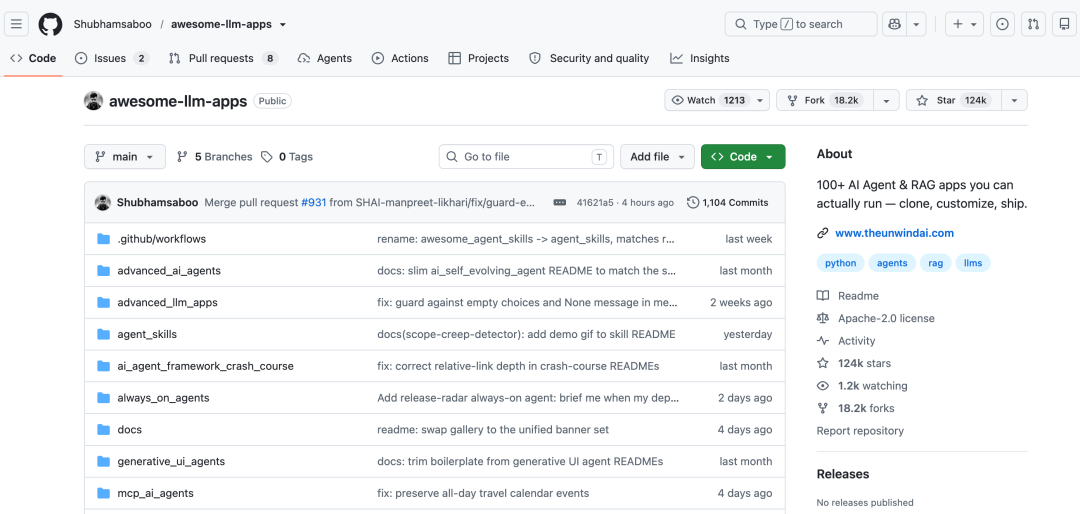Expand the Fork options dropdown arrow
1080x514 pixels.
point(886,101)
